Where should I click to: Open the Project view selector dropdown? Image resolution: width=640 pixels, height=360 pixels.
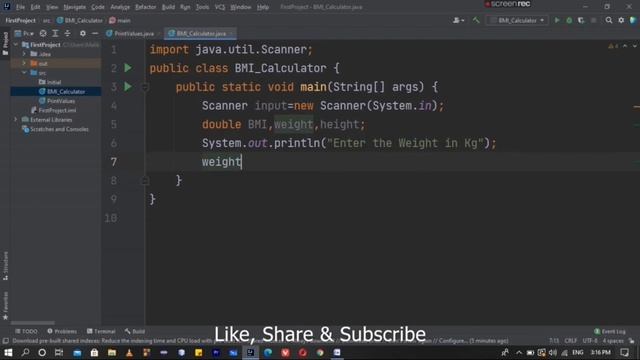click(x=24, y=33)
